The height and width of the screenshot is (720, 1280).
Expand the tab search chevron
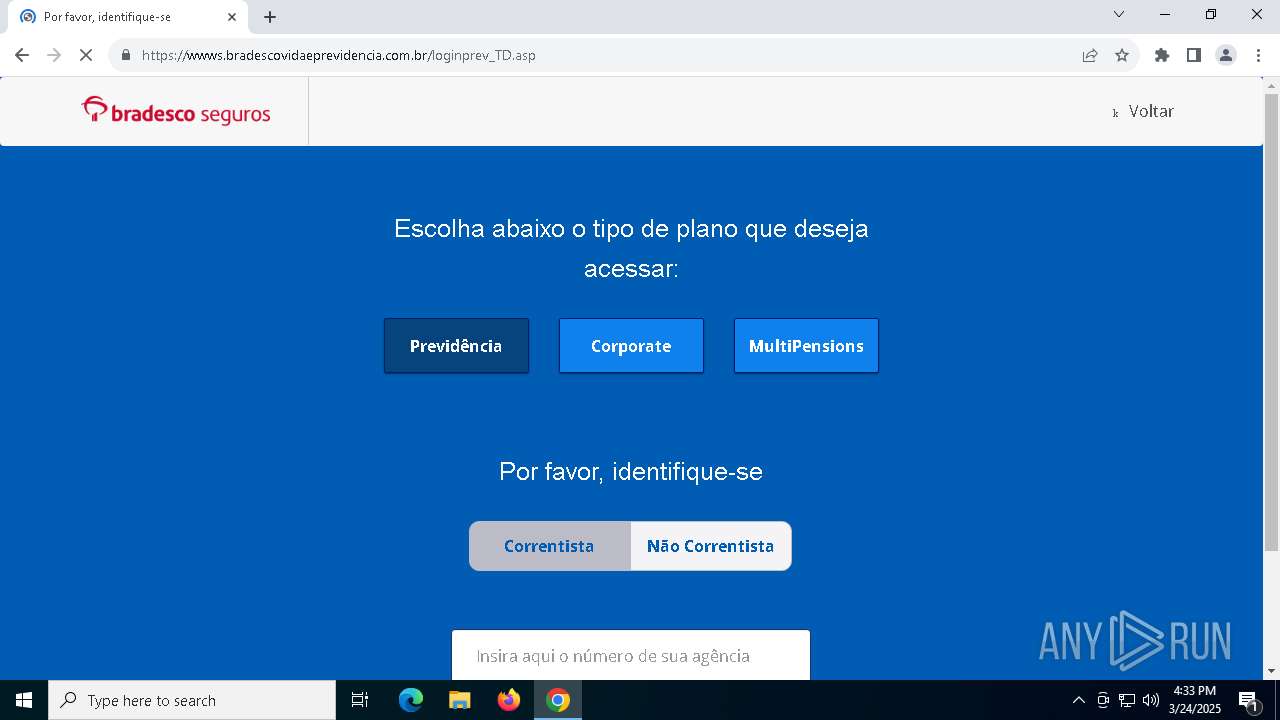coord(1119,14)
